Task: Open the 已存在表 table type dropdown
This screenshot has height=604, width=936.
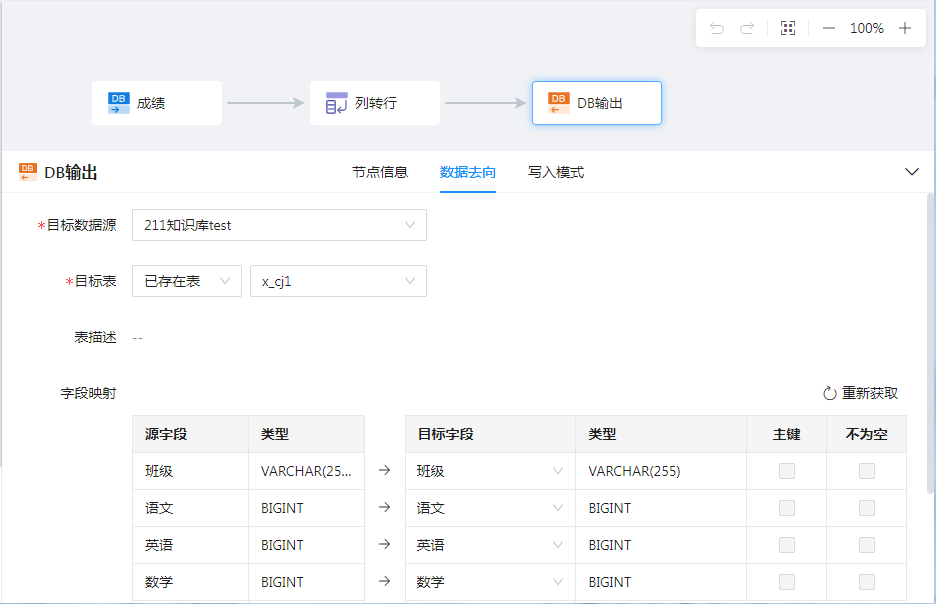Action: (186, 281)
